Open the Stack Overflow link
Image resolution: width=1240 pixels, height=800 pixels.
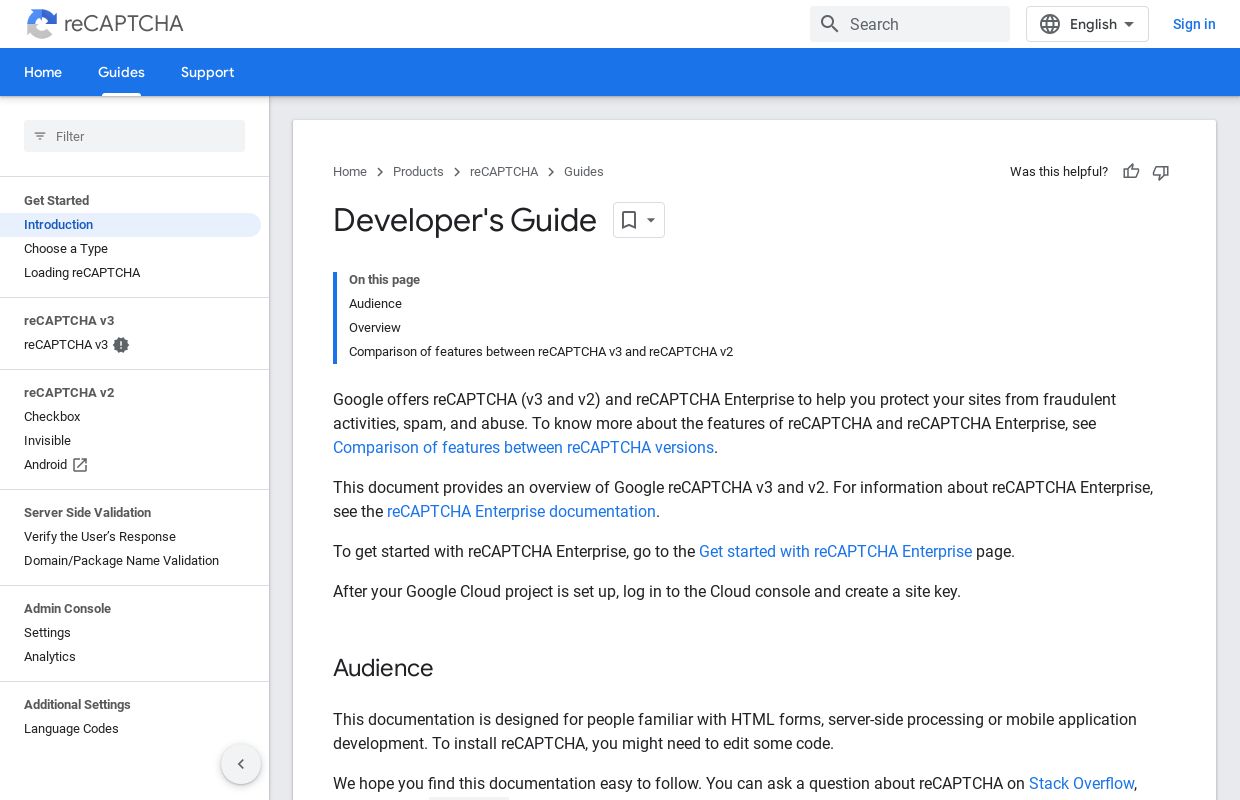tap(1081, 784)
